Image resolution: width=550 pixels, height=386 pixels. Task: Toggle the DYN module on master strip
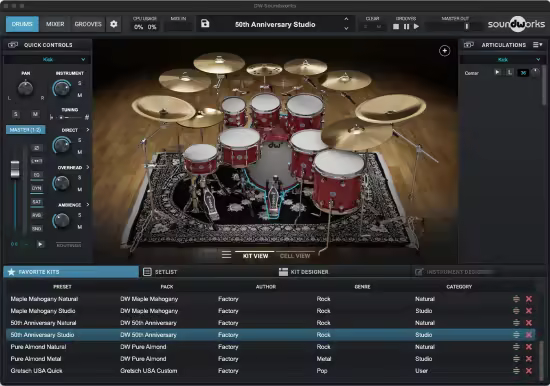(x=36, y=188)
